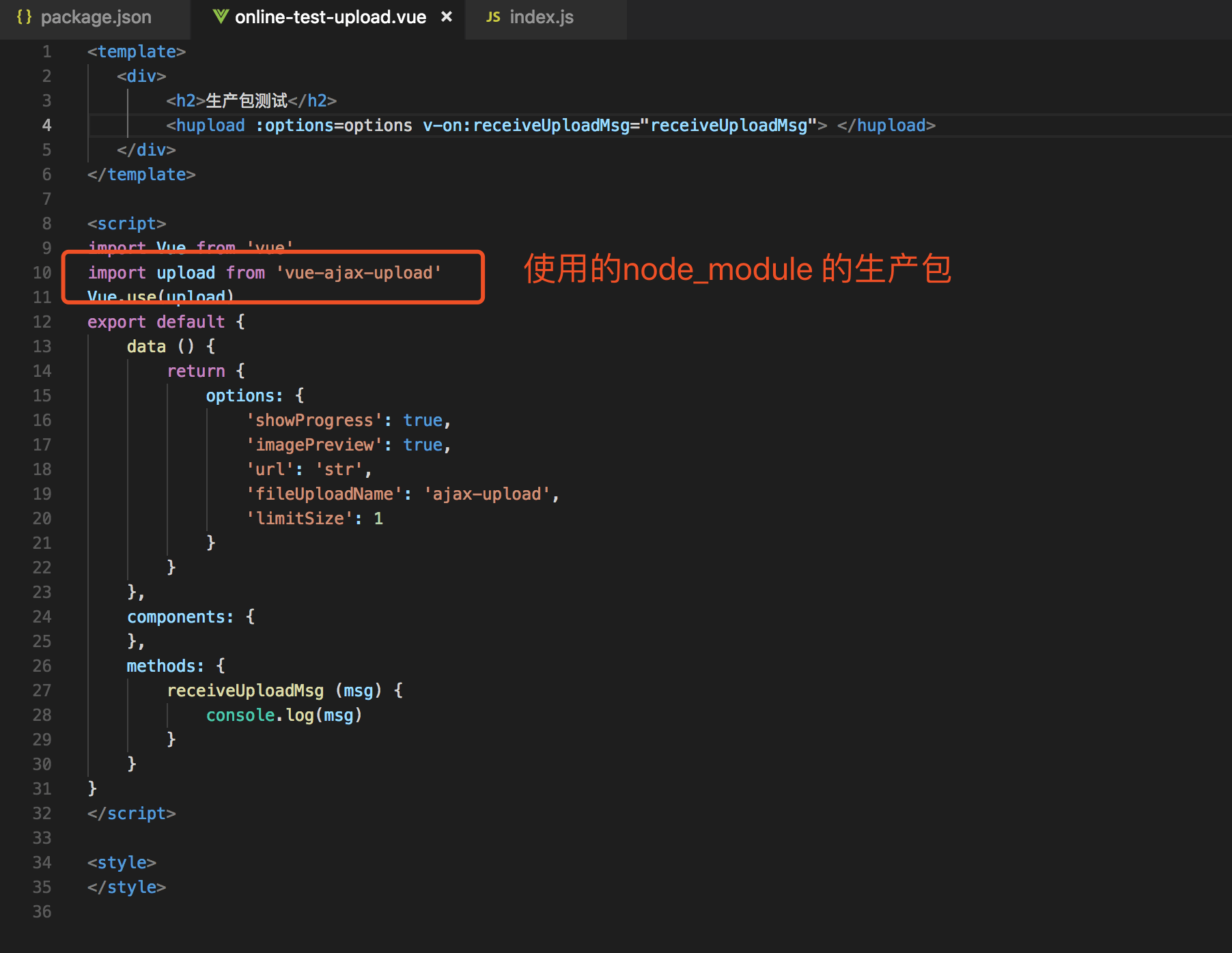Click the green Vue logo icon on the tab
The height and width of the screenshot is (953, 1232).
click(x=220, y=17)
